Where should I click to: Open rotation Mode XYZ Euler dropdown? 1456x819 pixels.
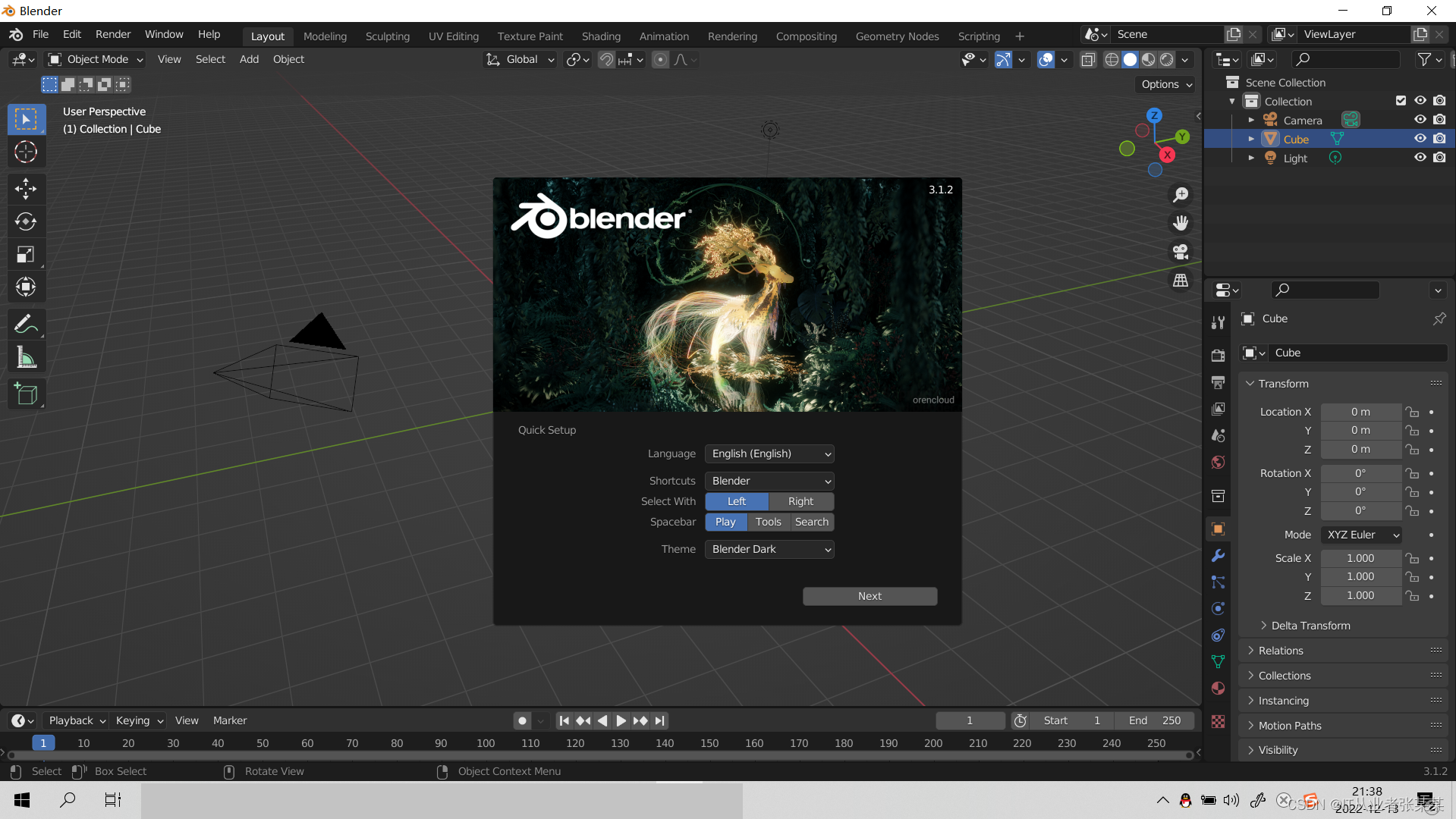point(1361,535)
